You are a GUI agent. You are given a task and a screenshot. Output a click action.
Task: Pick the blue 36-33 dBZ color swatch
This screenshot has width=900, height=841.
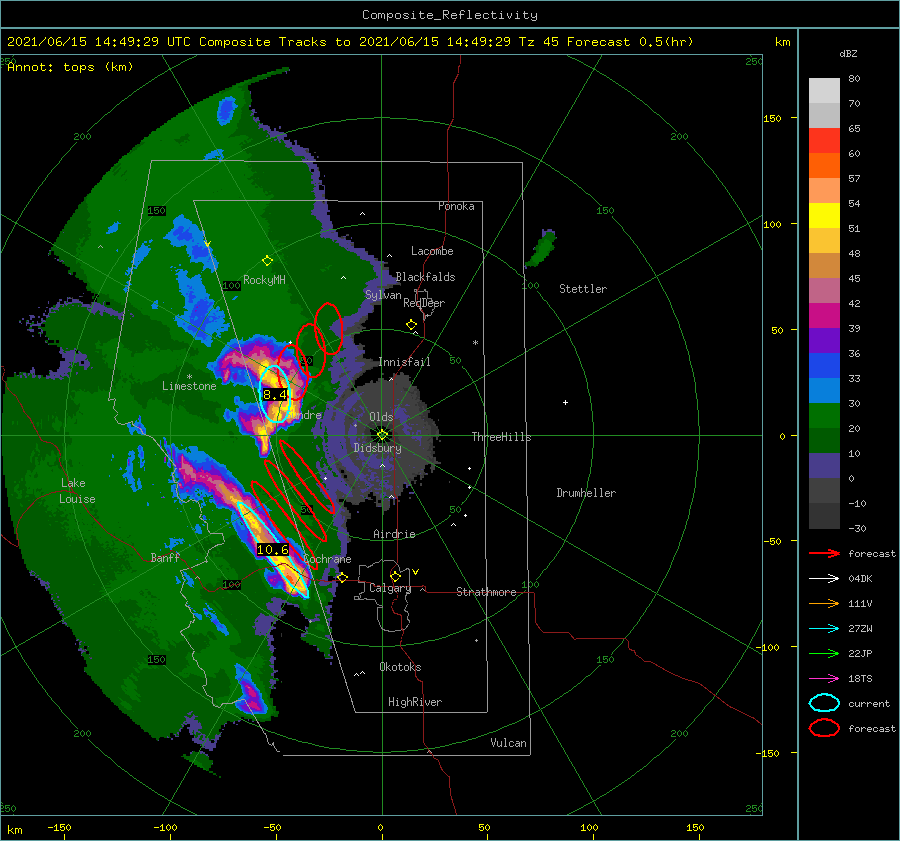[824, 366]
